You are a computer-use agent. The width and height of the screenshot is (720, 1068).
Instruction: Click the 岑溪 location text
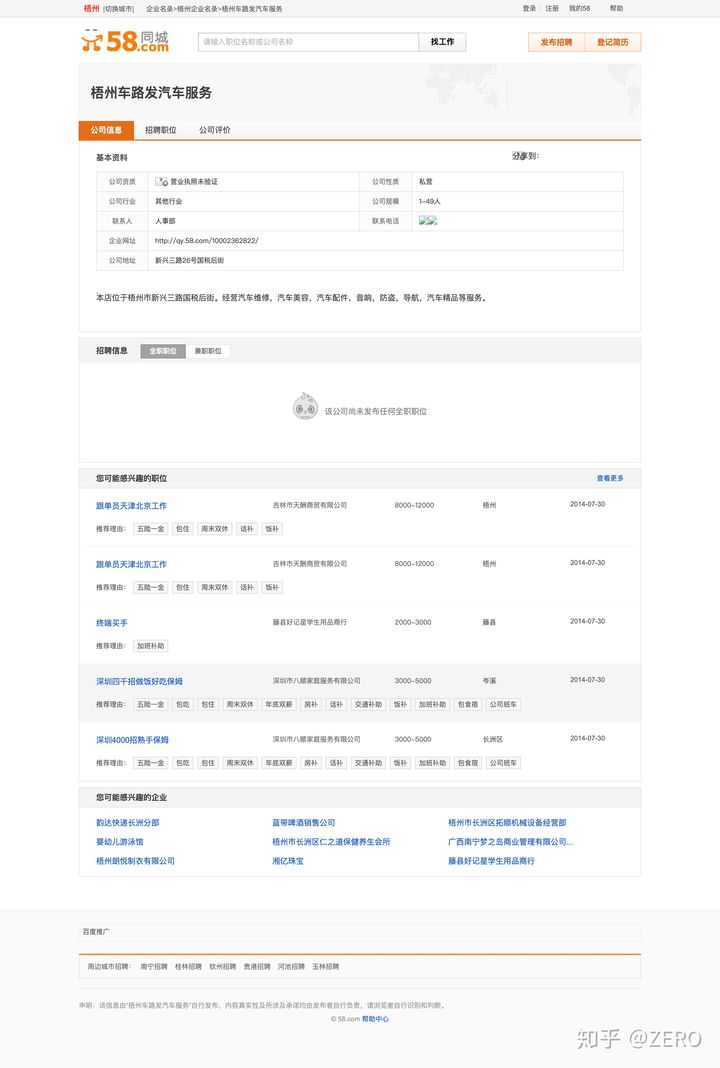pos(489,680)
